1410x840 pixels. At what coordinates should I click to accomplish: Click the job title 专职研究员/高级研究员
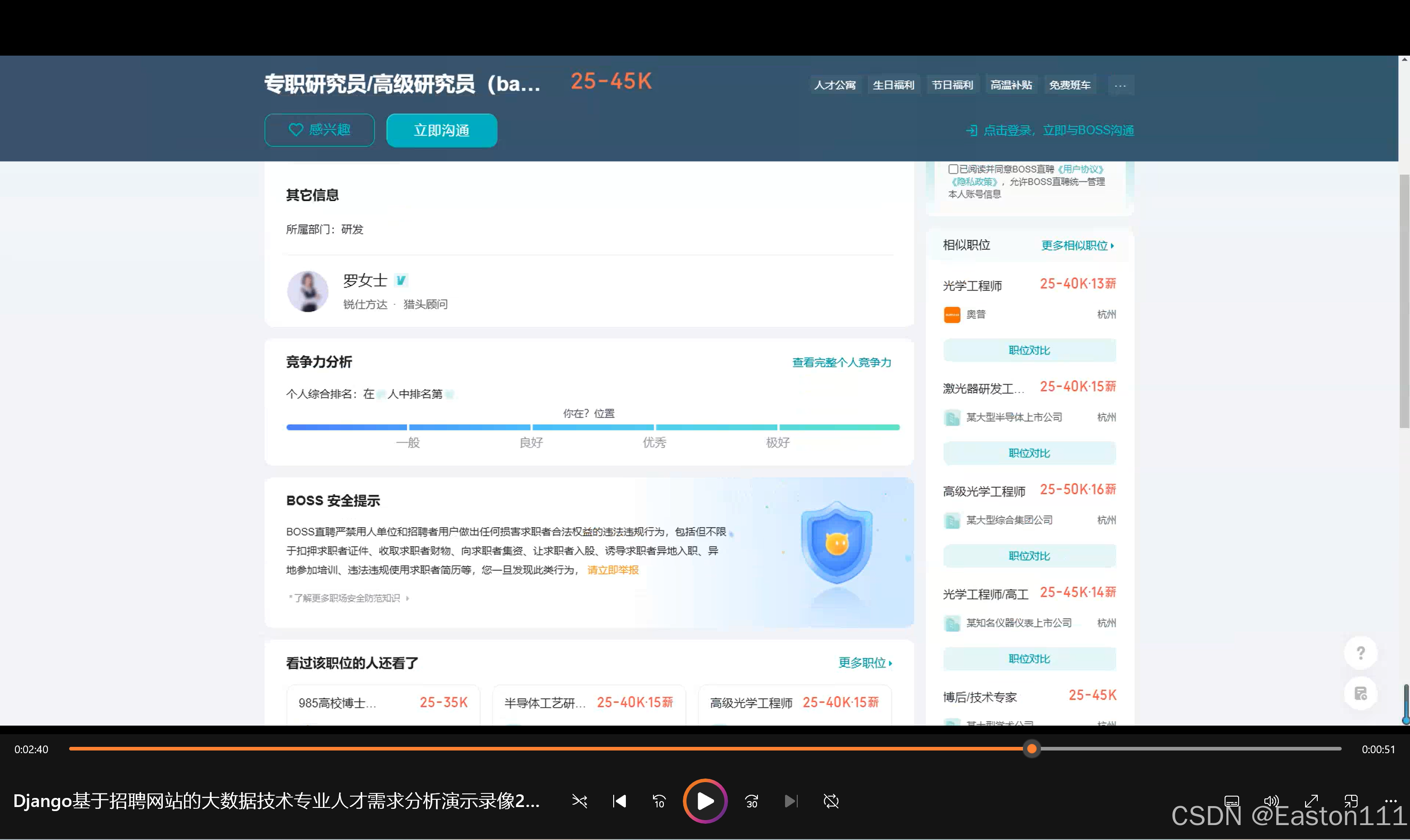click(x=402, y=84)
